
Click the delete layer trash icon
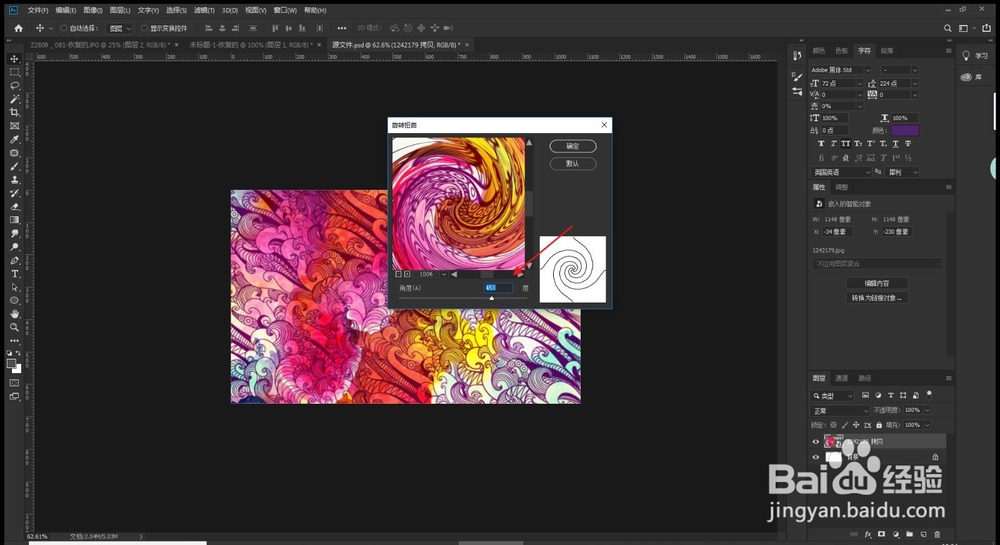[x=937, y=534]
